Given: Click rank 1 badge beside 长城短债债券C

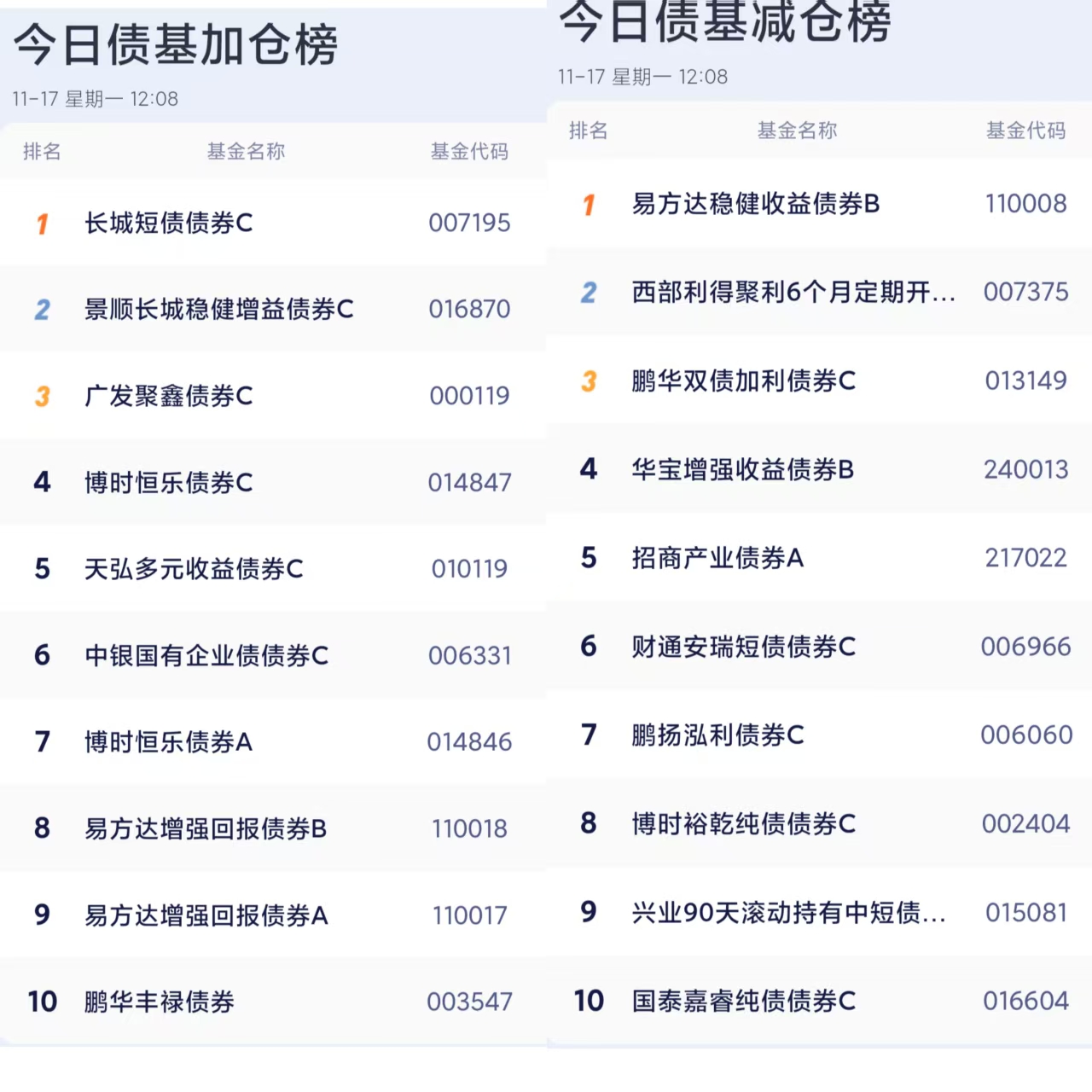Looking at the screenshot, I should click(42, 224).
